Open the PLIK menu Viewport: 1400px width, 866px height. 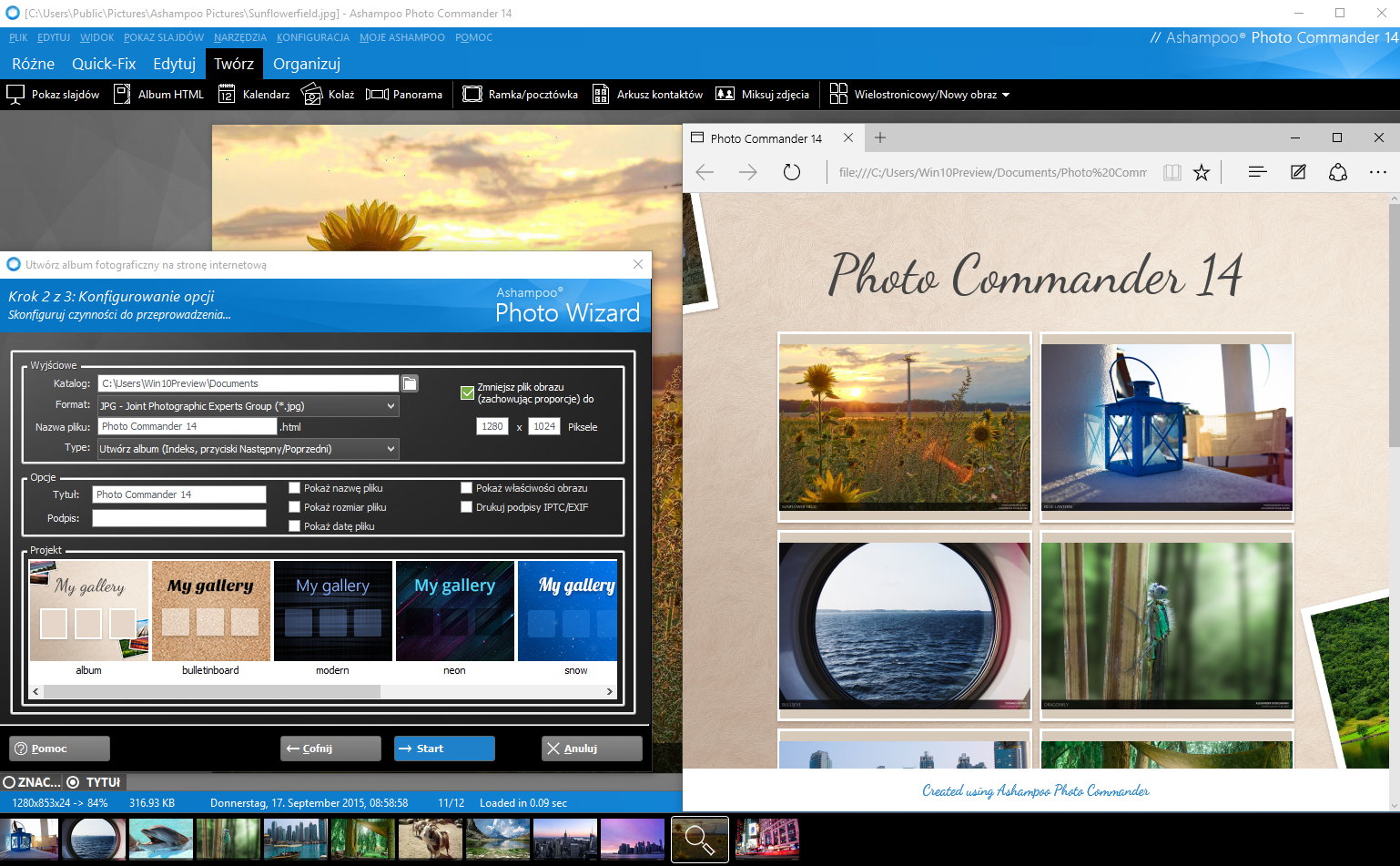coord(18,37)
